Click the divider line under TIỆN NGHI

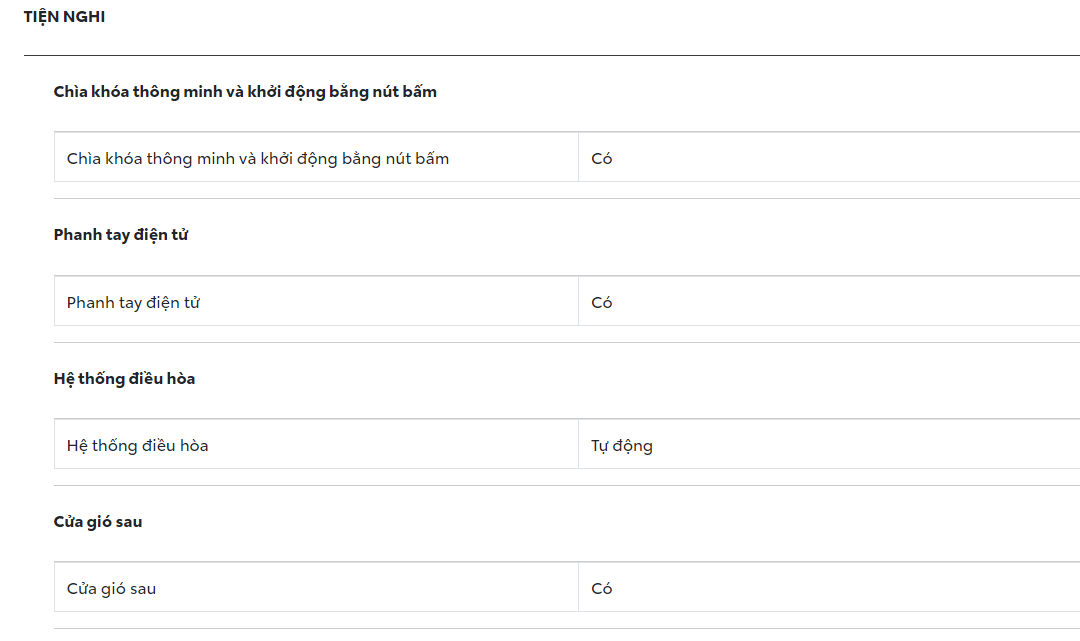click(550, 55)
